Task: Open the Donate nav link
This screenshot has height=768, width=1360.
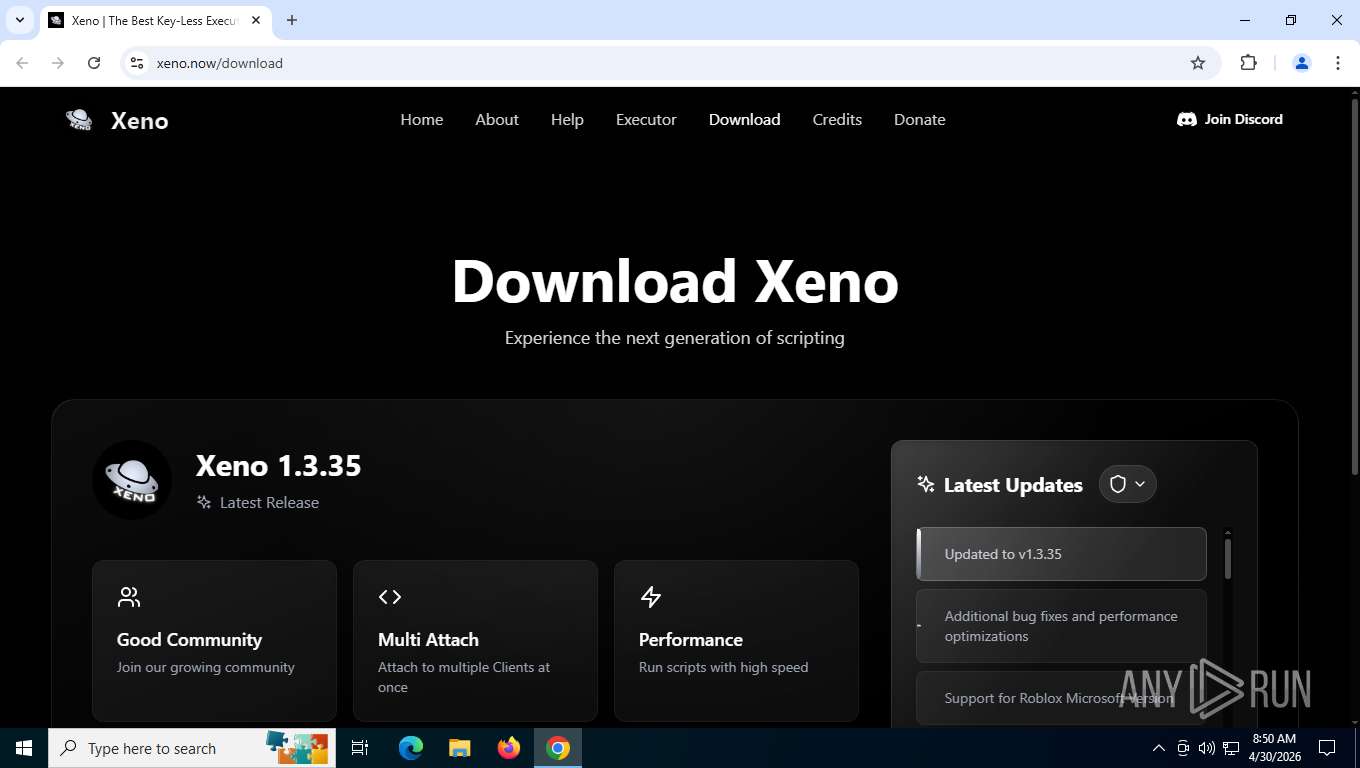Action: click(920, 119)
